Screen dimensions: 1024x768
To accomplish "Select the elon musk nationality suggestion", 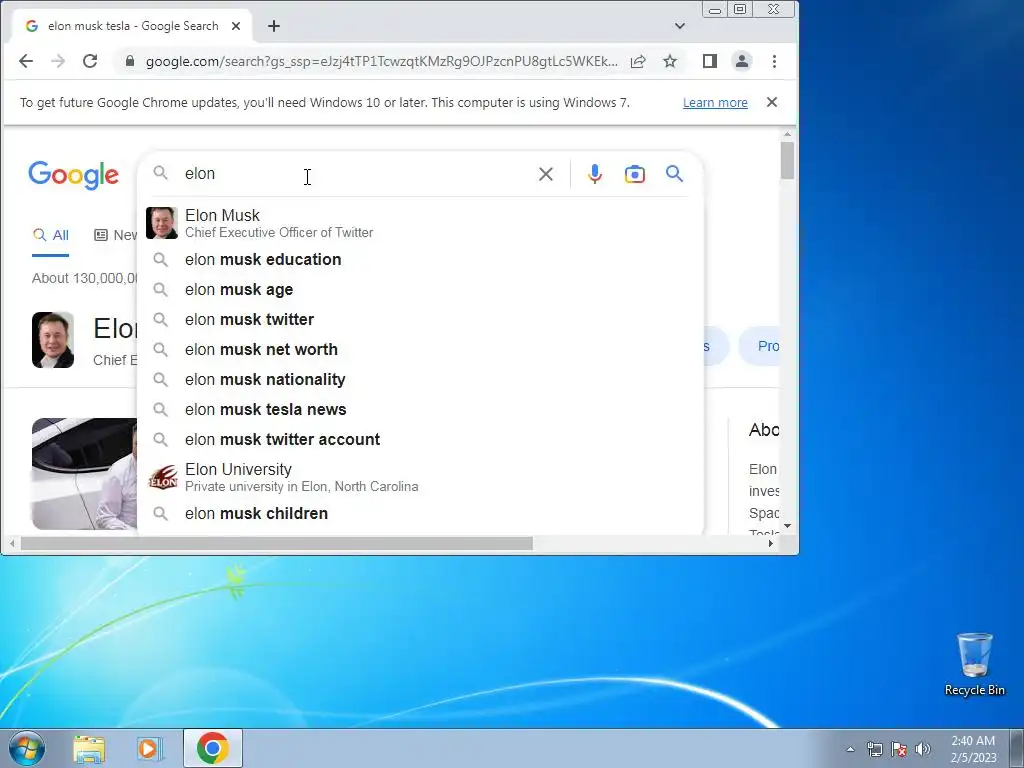I will [421, 380].
